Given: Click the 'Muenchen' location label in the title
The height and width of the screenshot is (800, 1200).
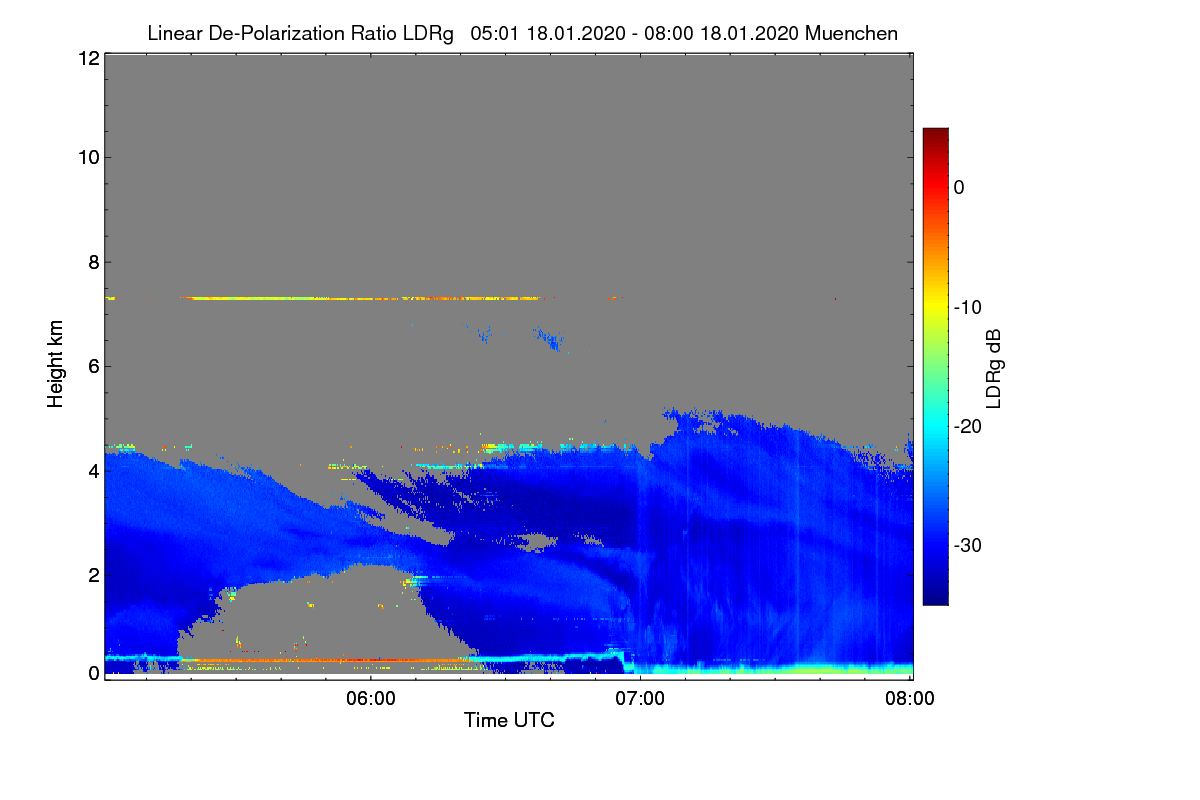Looking at the screenshot, I should pos(851,33).
